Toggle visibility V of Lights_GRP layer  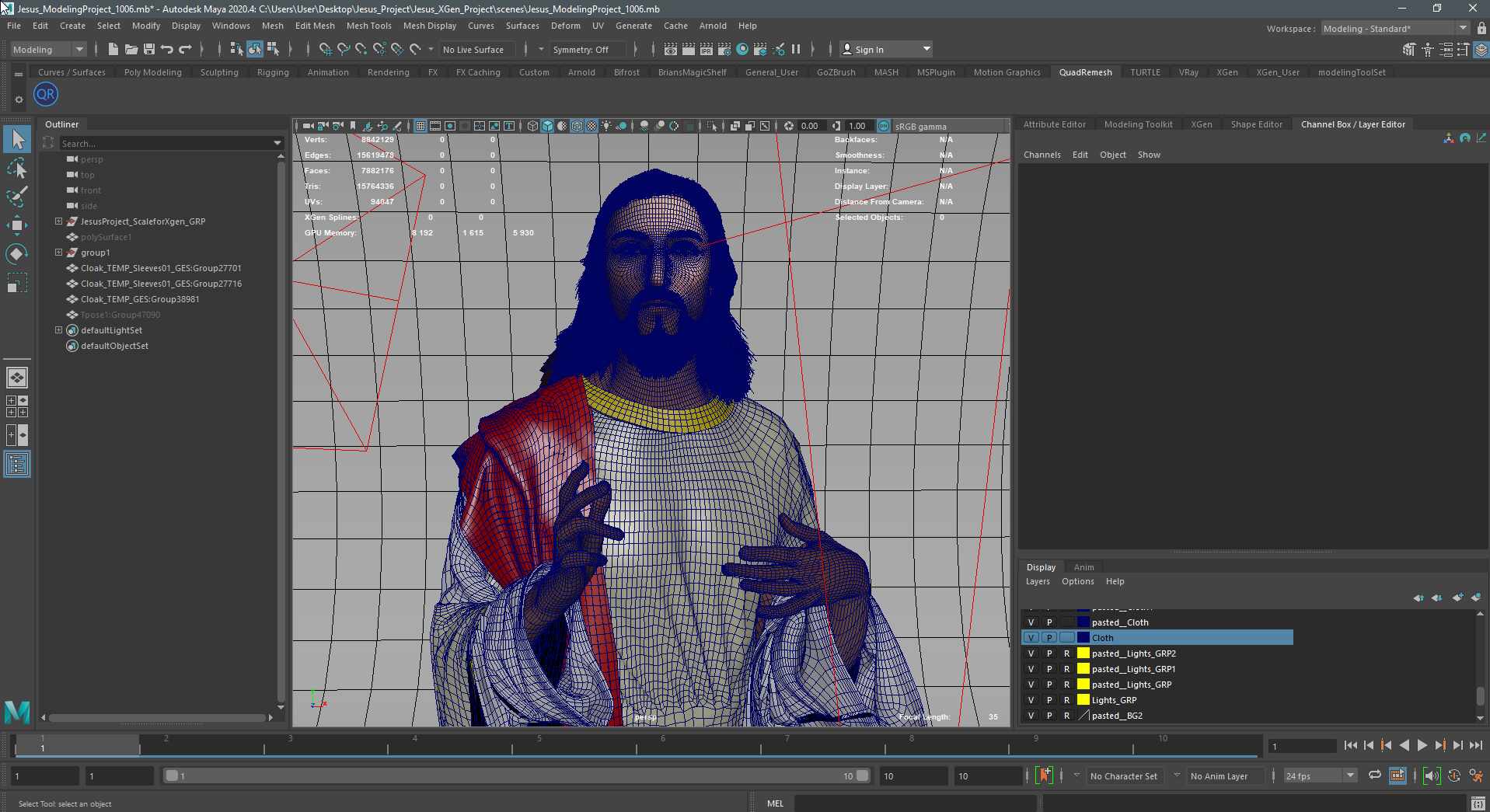(1031, 700)
